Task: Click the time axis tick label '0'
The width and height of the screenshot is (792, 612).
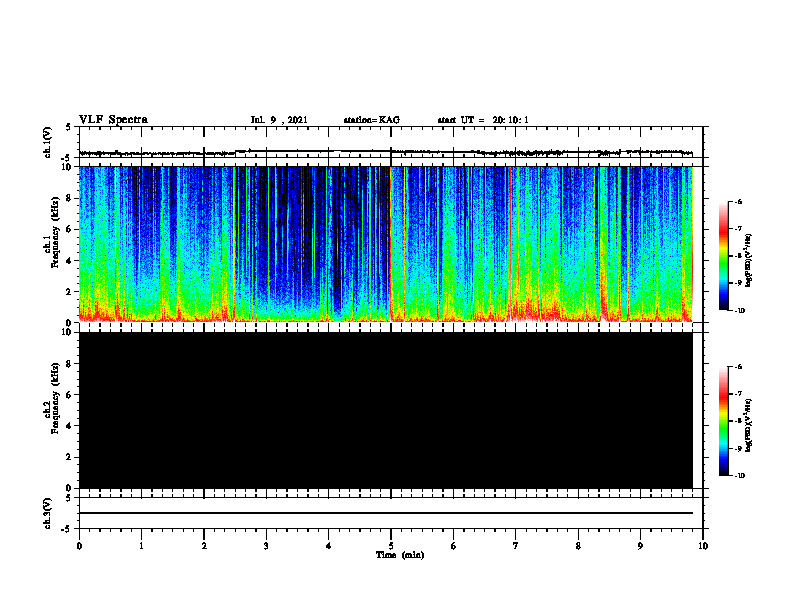Action: pyautogui.click(x=79, y=546)
